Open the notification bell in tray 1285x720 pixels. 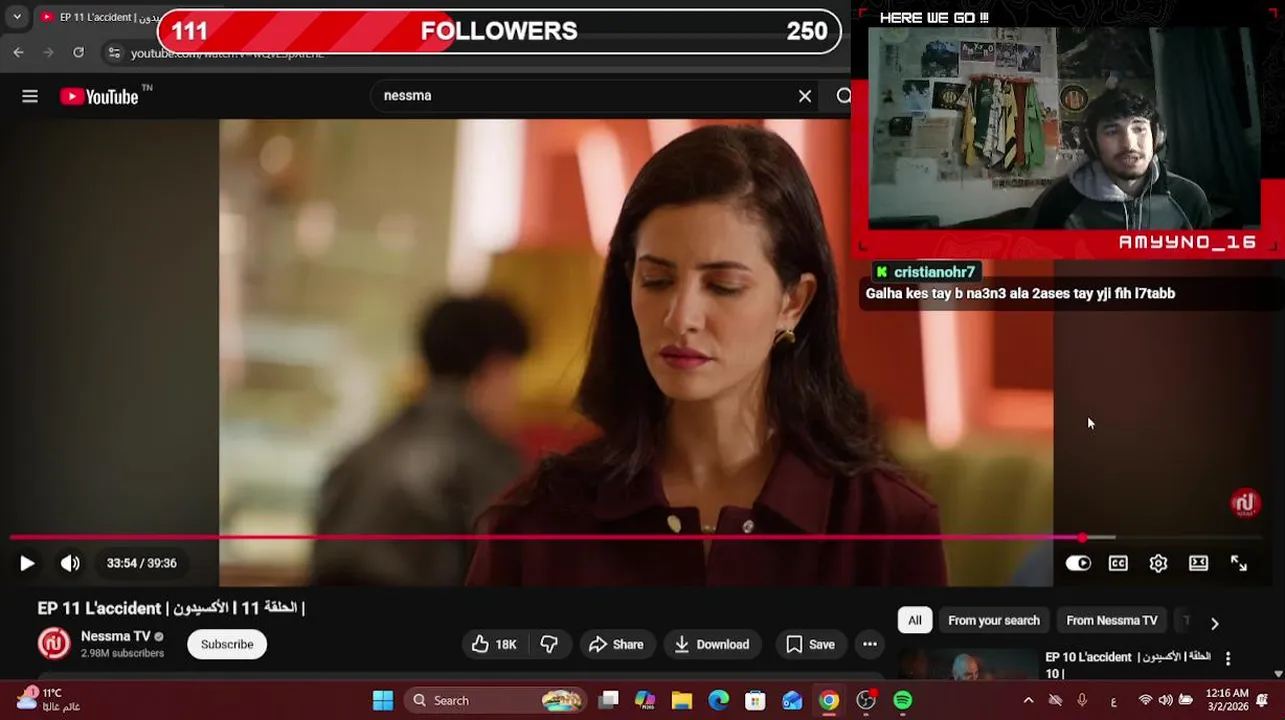1263,700
